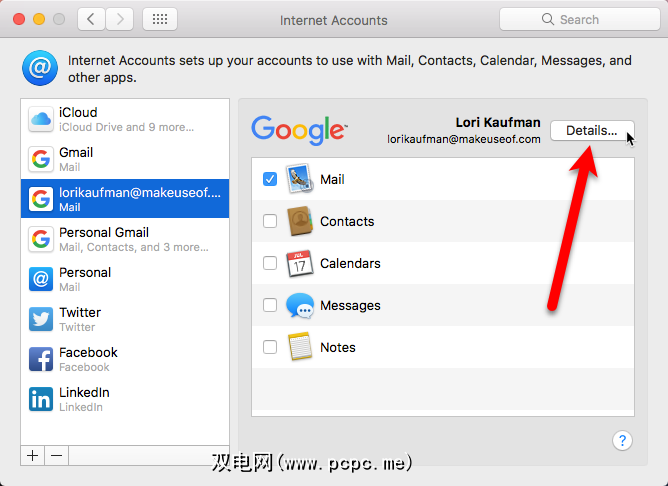Viewport: 668px width, 486px height.
Task: Click the Calendars service label
Action: click(x=350, y=263)
